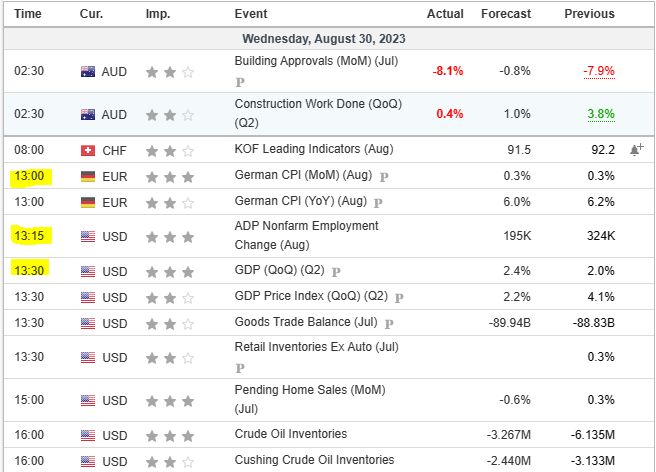Click the P icon under Retail Inventories Ex Auto
The width and height of the screenshot is (656, 472).
[x=240, y=368]
